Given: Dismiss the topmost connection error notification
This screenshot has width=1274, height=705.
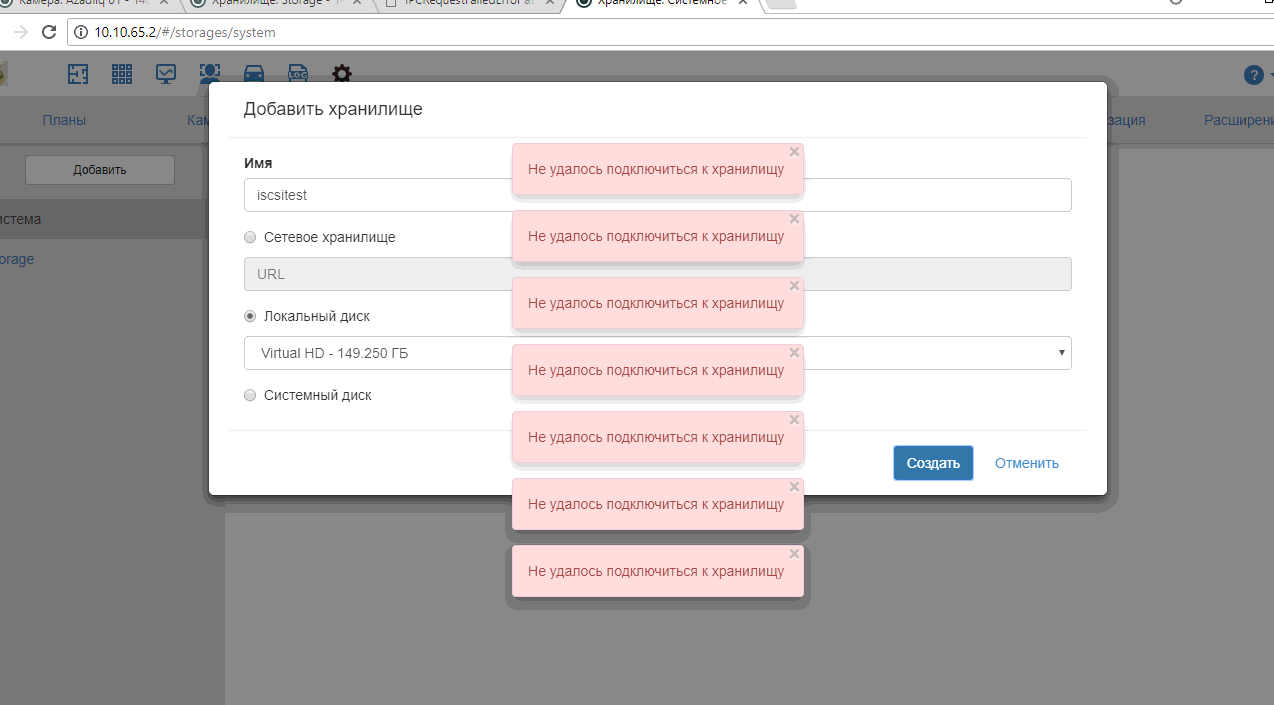Looking at the screenshot, I should click(x=794, y=152).
